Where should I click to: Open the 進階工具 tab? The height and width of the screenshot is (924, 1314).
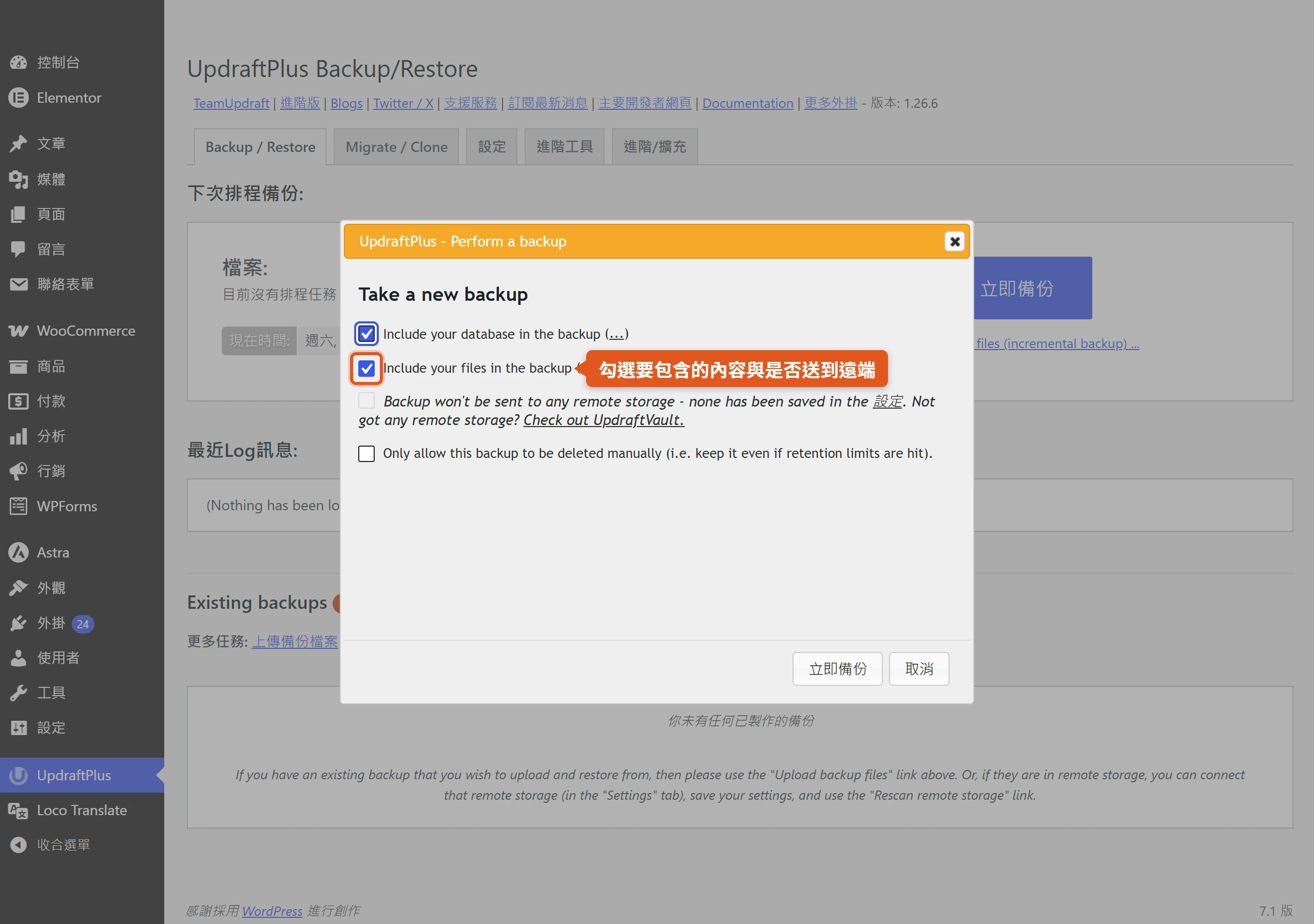coord(564,147)
